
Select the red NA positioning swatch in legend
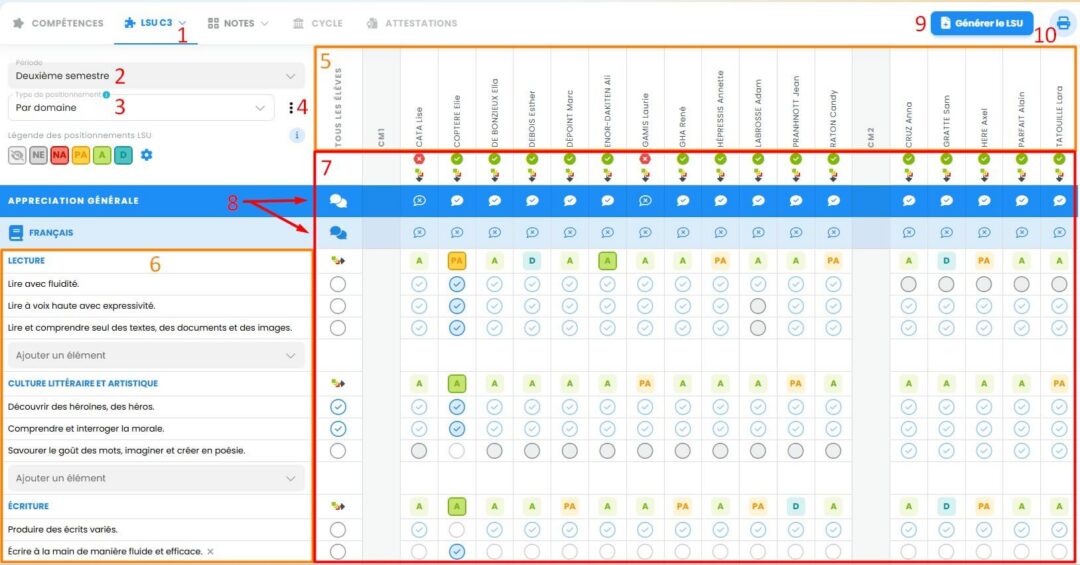click(x=60, y=155)
